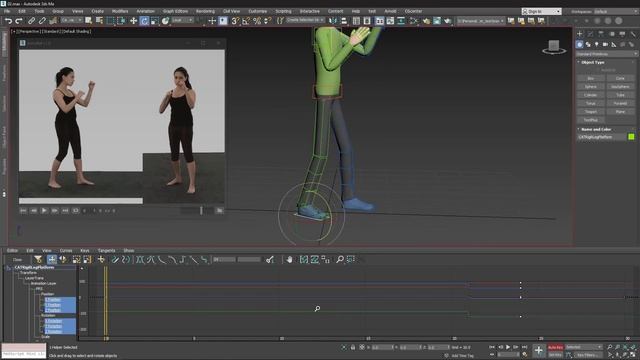
Task: Open the Animation menu
Action: [145, 11]
